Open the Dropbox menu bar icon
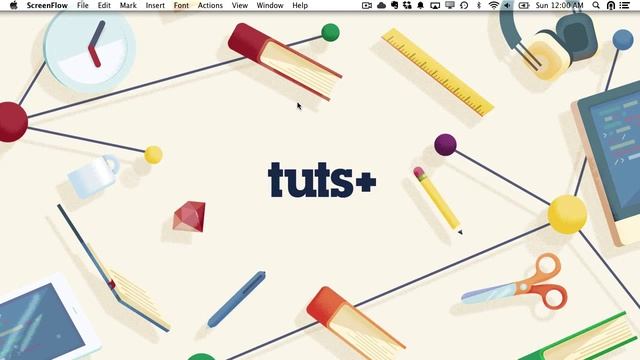640x360 pixels. click(x=407, y=5)
